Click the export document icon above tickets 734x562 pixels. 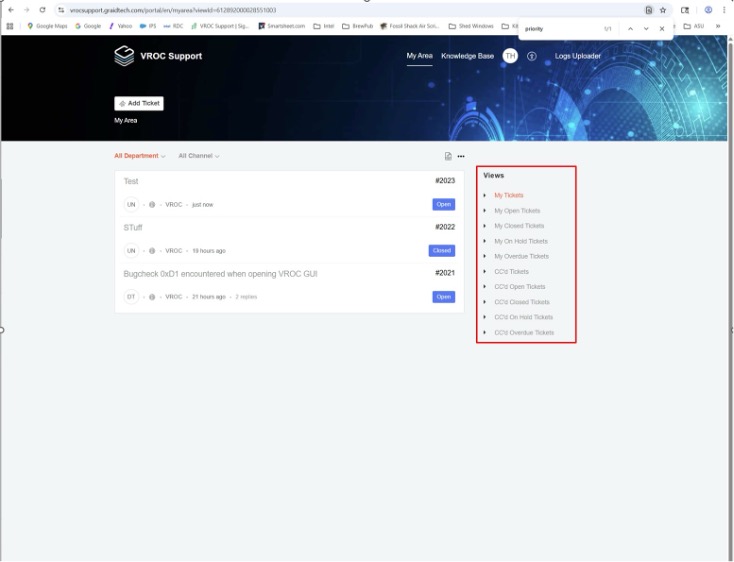pos(448,156)
